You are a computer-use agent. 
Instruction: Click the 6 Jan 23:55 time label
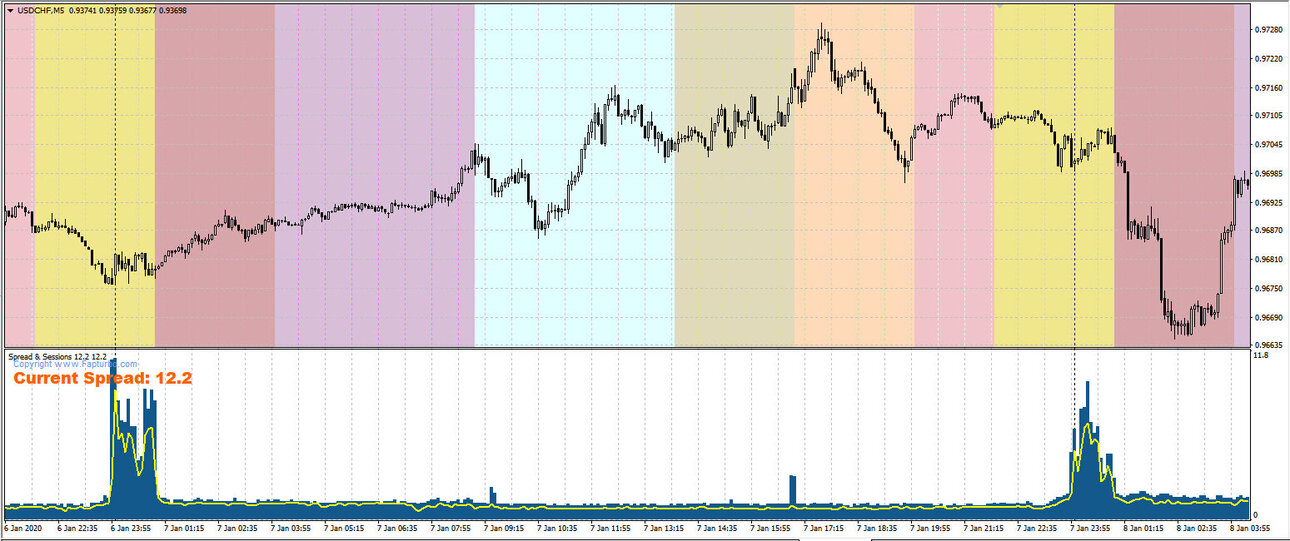[x=129, y=527]
